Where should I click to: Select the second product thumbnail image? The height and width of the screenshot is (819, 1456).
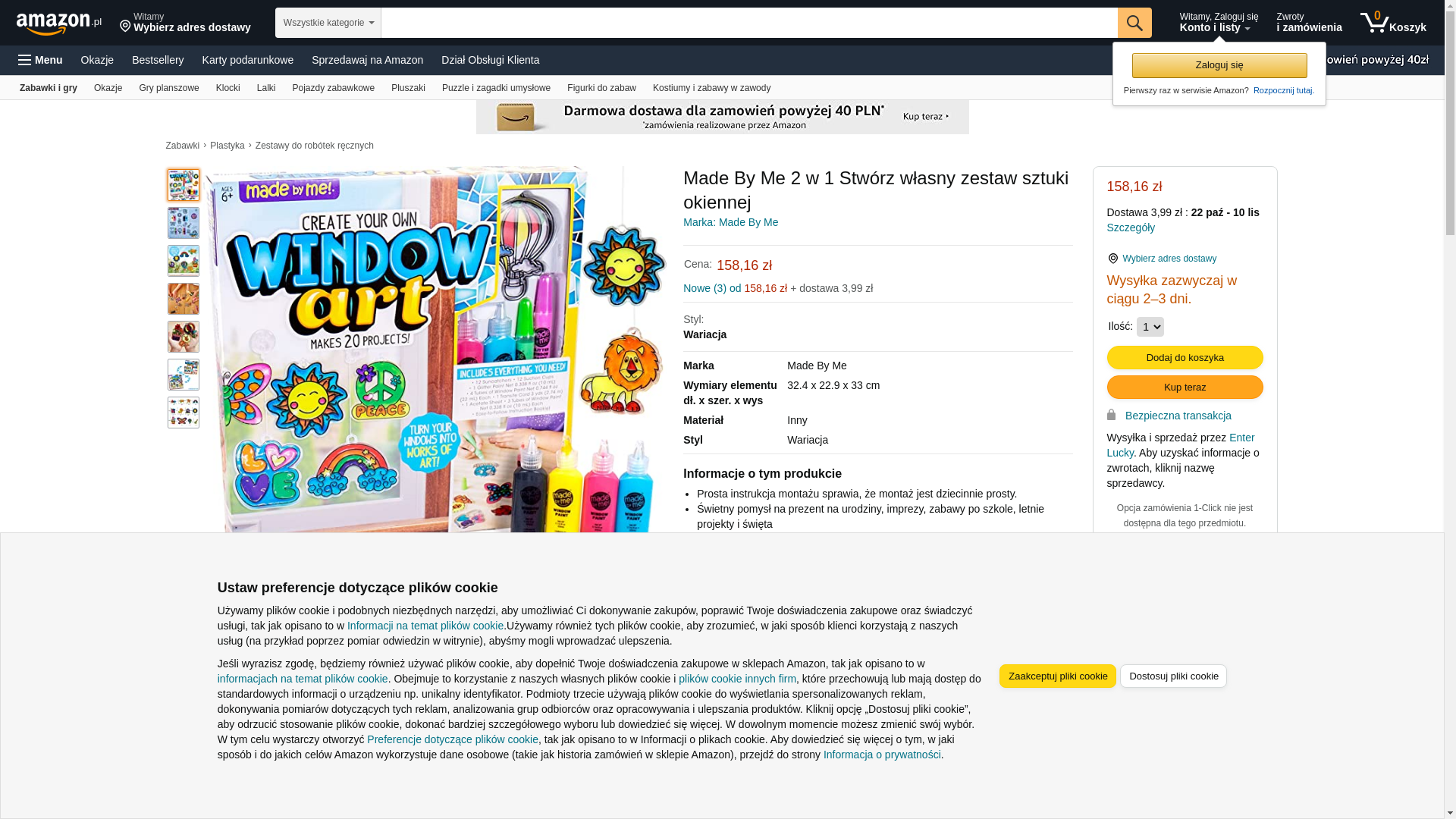[184, 223]
